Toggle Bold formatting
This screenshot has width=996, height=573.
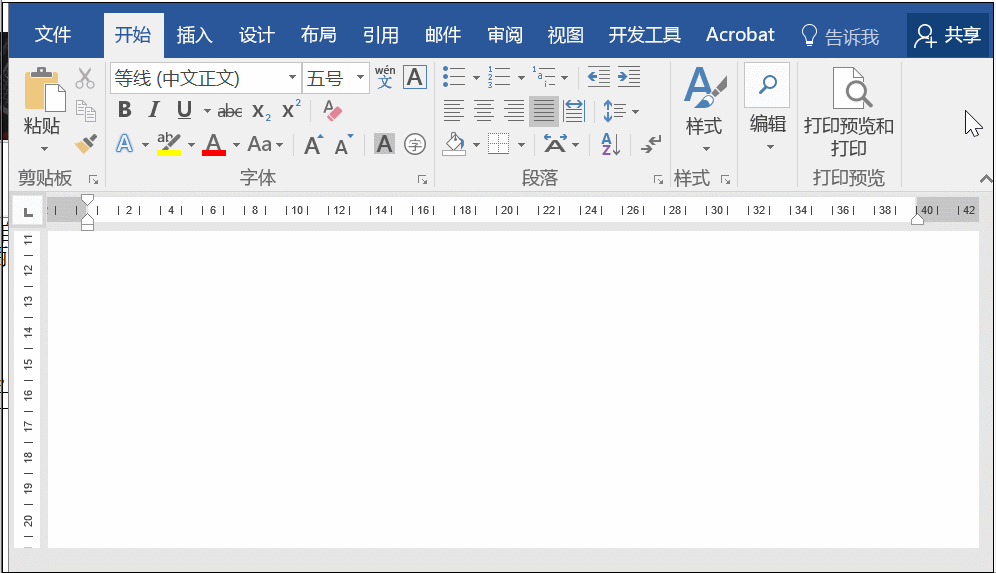coord(124,110)
